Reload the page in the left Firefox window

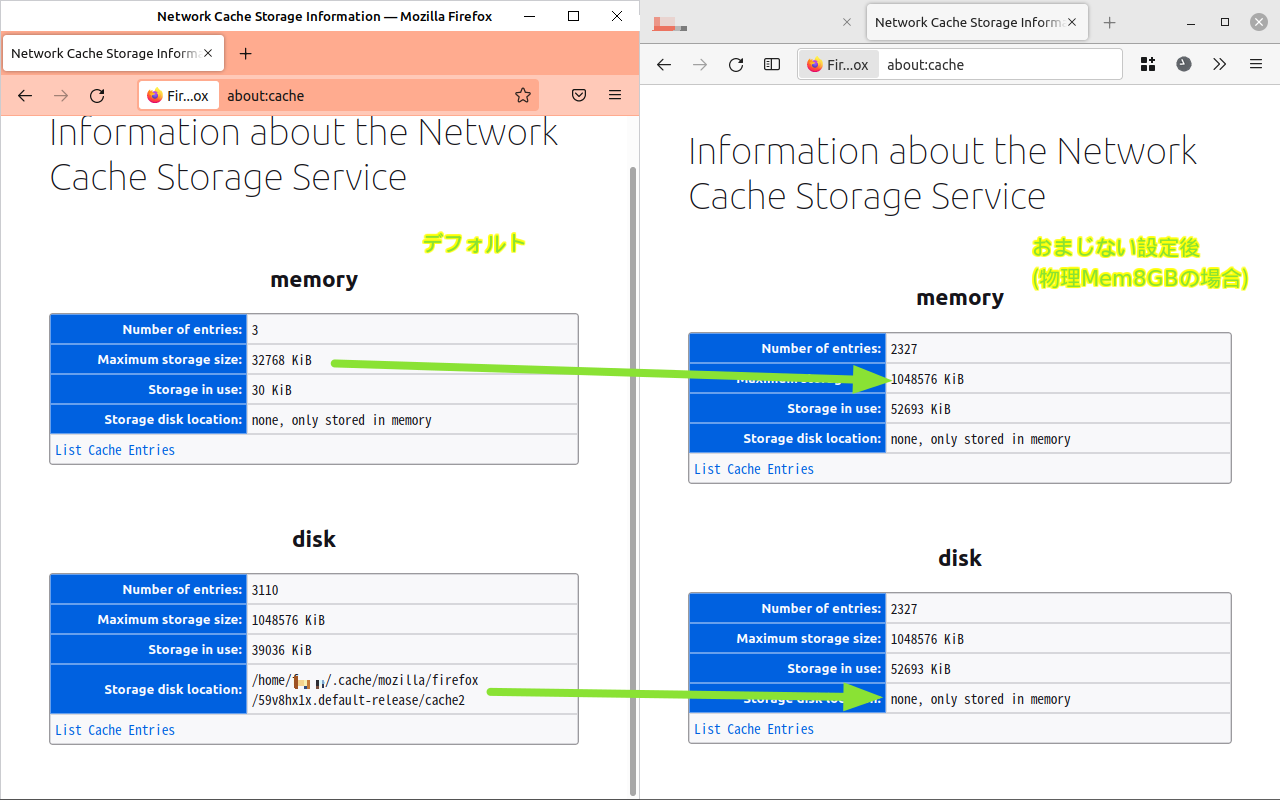[x=97, y=96]
